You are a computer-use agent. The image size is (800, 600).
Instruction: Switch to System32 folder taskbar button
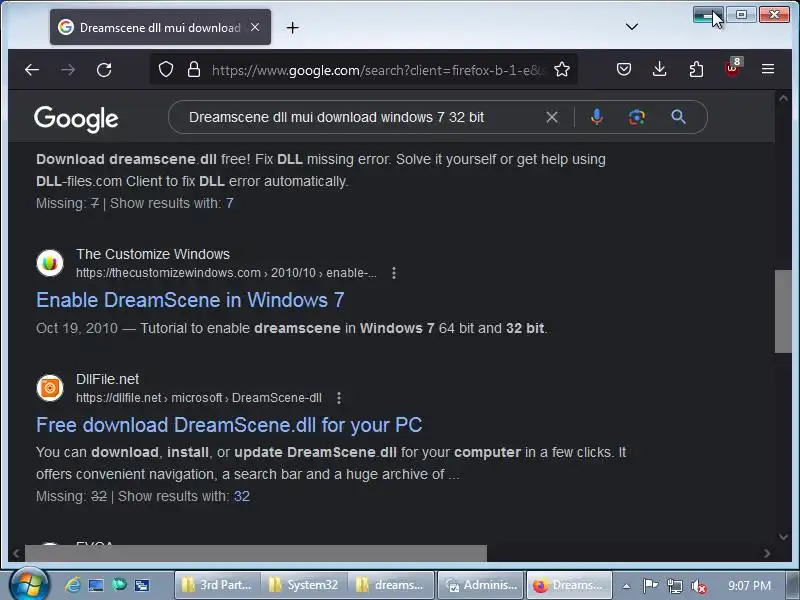pyautogui.click(x=304, y=585)
